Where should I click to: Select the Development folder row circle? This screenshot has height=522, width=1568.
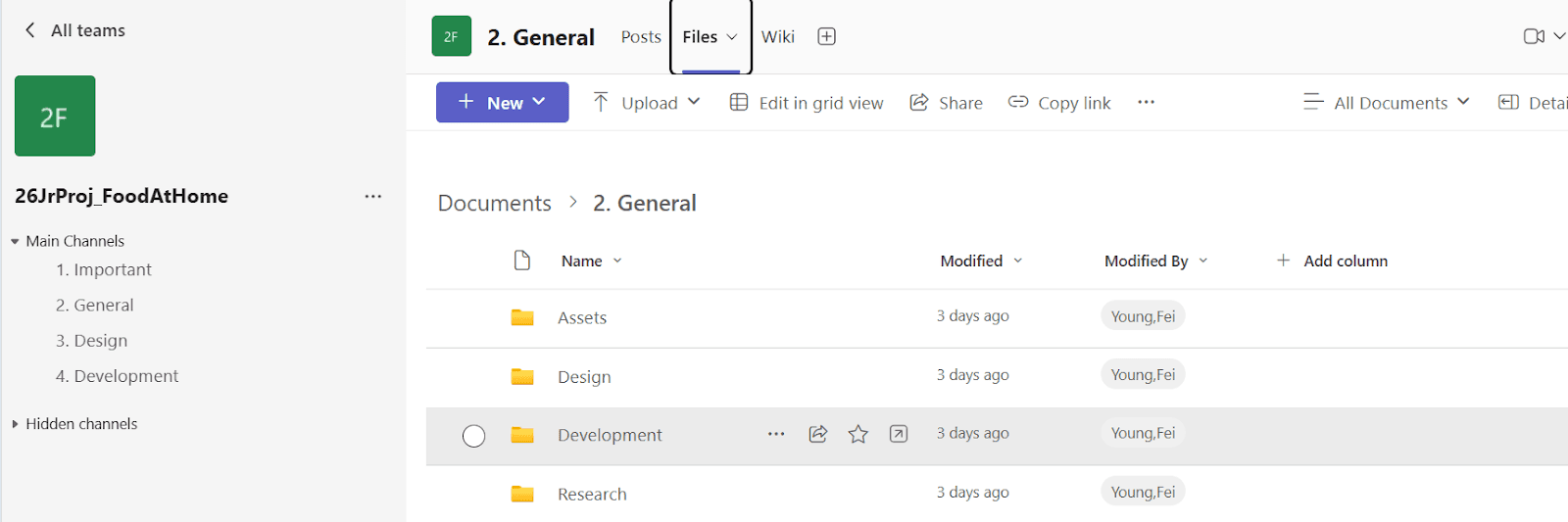point(473,436)
